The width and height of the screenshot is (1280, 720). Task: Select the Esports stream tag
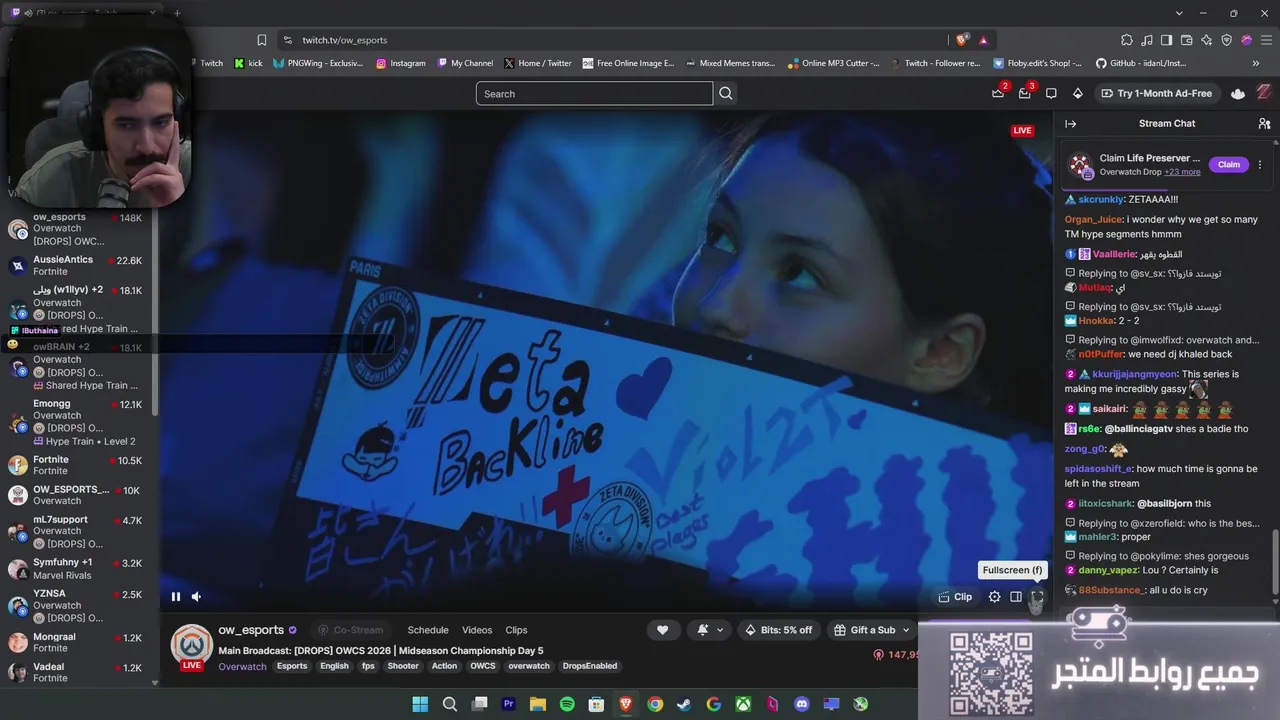[292, 666]
